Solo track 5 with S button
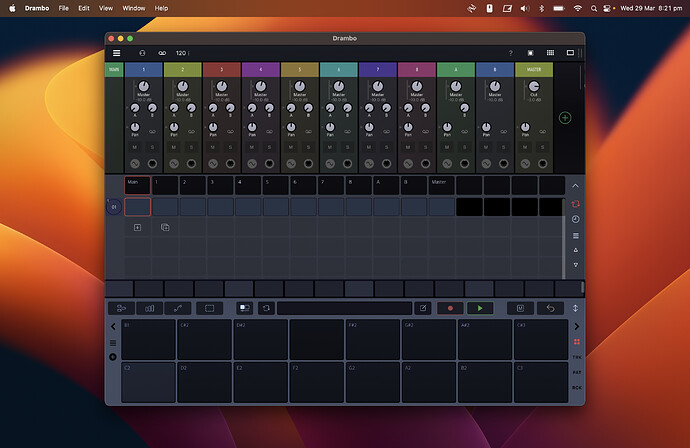The width and height of the screenshot is (690, 448). pyautogui.click(x=308, y=147)
